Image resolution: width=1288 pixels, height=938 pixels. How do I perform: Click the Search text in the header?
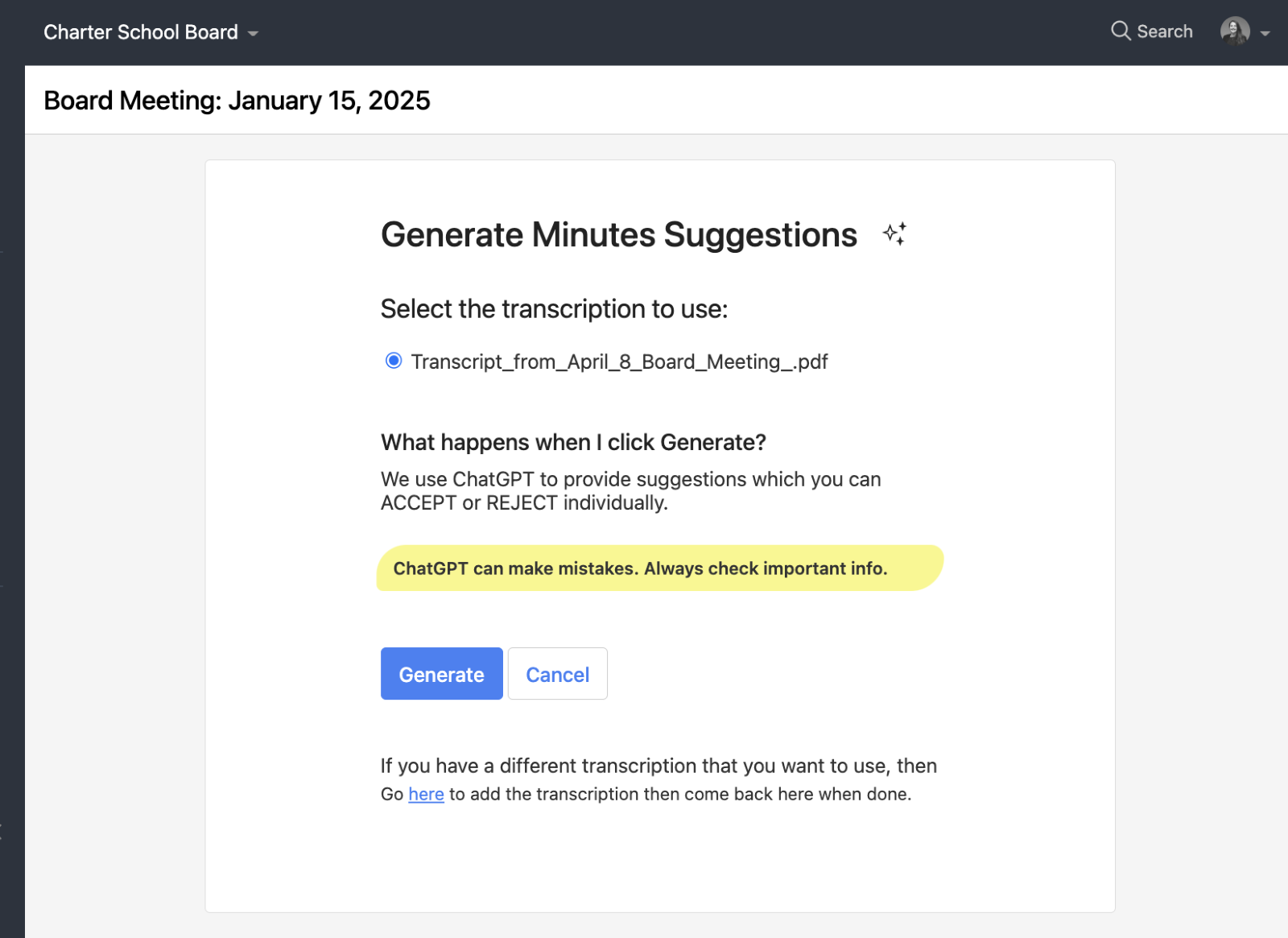[x=1165, y=31]
